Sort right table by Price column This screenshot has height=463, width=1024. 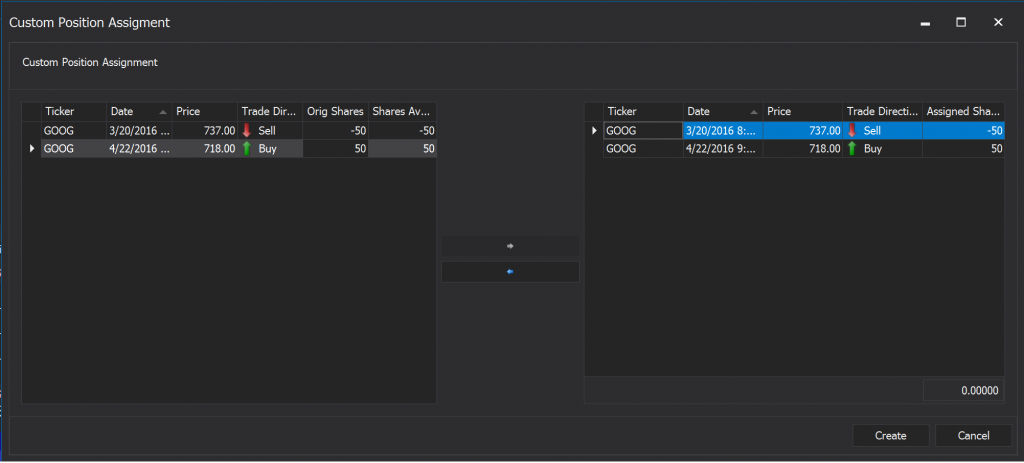(803, 112)
